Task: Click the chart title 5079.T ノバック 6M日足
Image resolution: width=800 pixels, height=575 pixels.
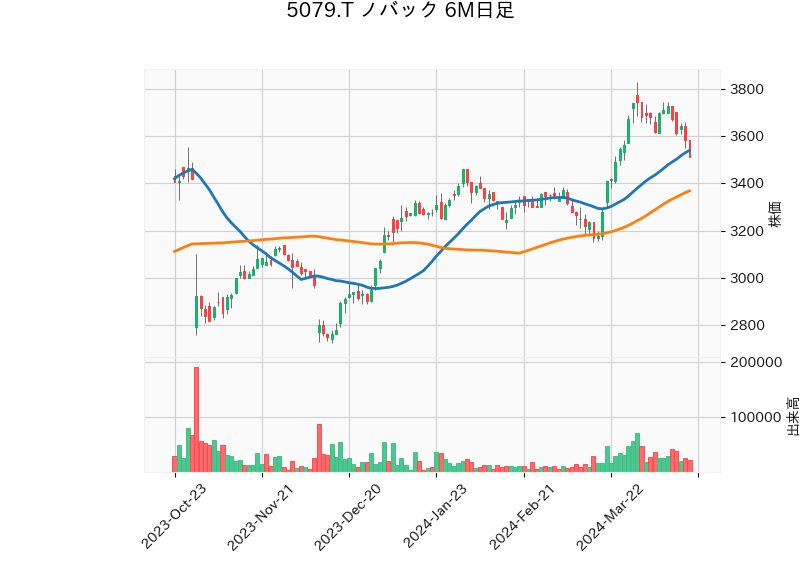Action: 400,12
